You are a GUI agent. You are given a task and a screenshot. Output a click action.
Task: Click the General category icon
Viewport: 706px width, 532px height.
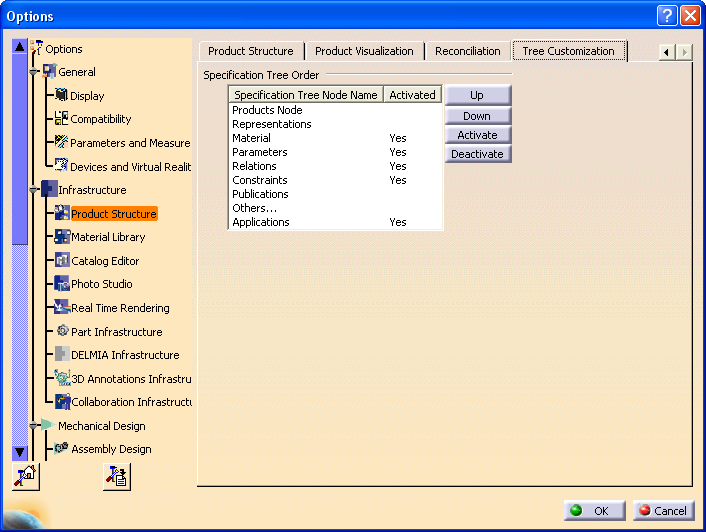49,71
